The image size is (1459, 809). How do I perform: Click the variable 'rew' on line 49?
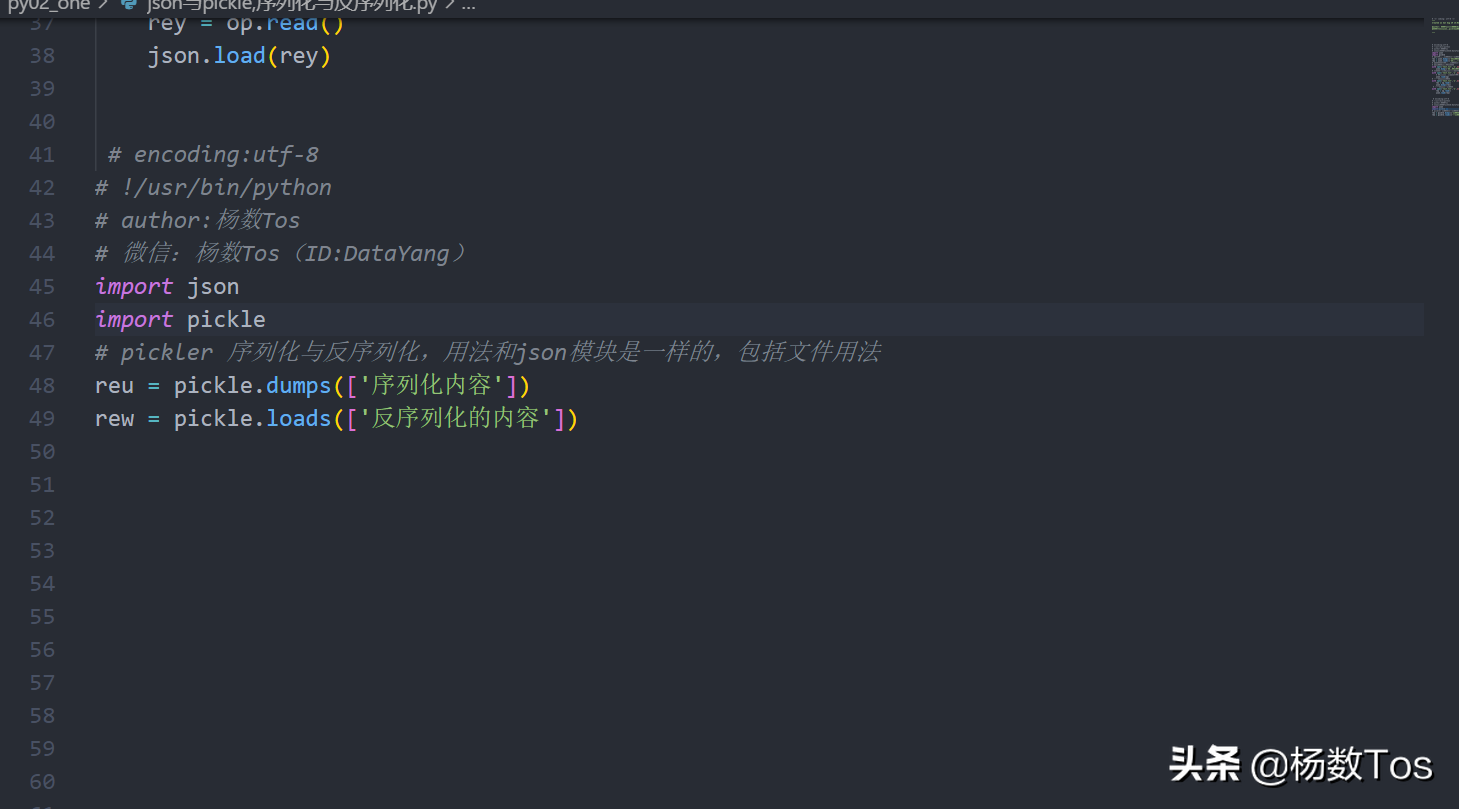click(x=114, y=419)
